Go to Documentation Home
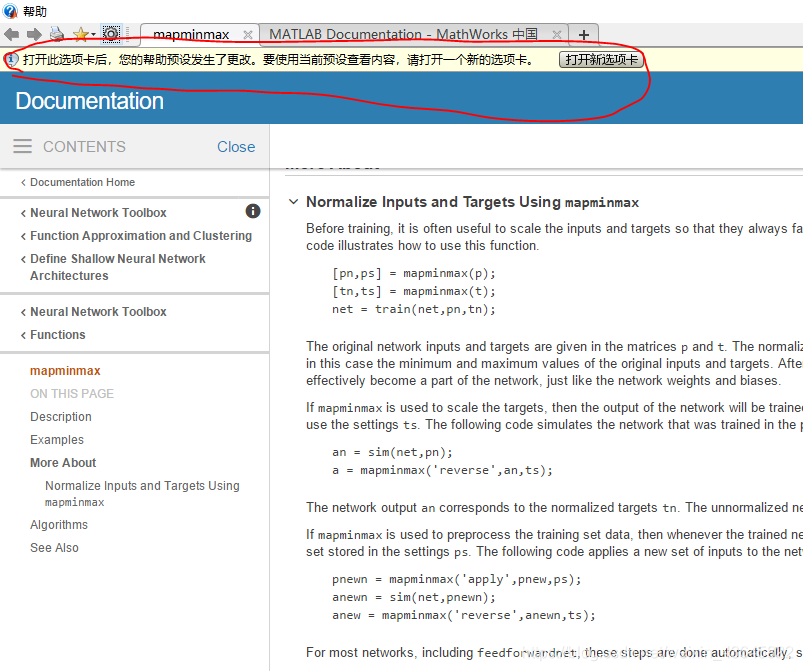The height and width of the screenshot is (671, 803). [x=82, y=182]
